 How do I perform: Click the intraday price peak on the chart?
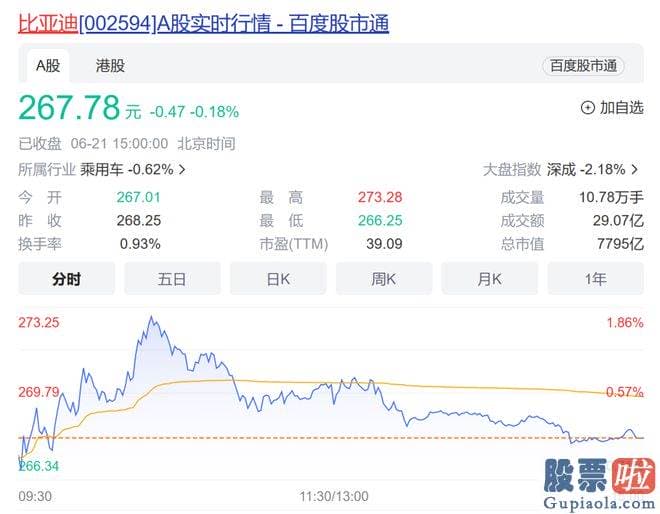(152, 317)
